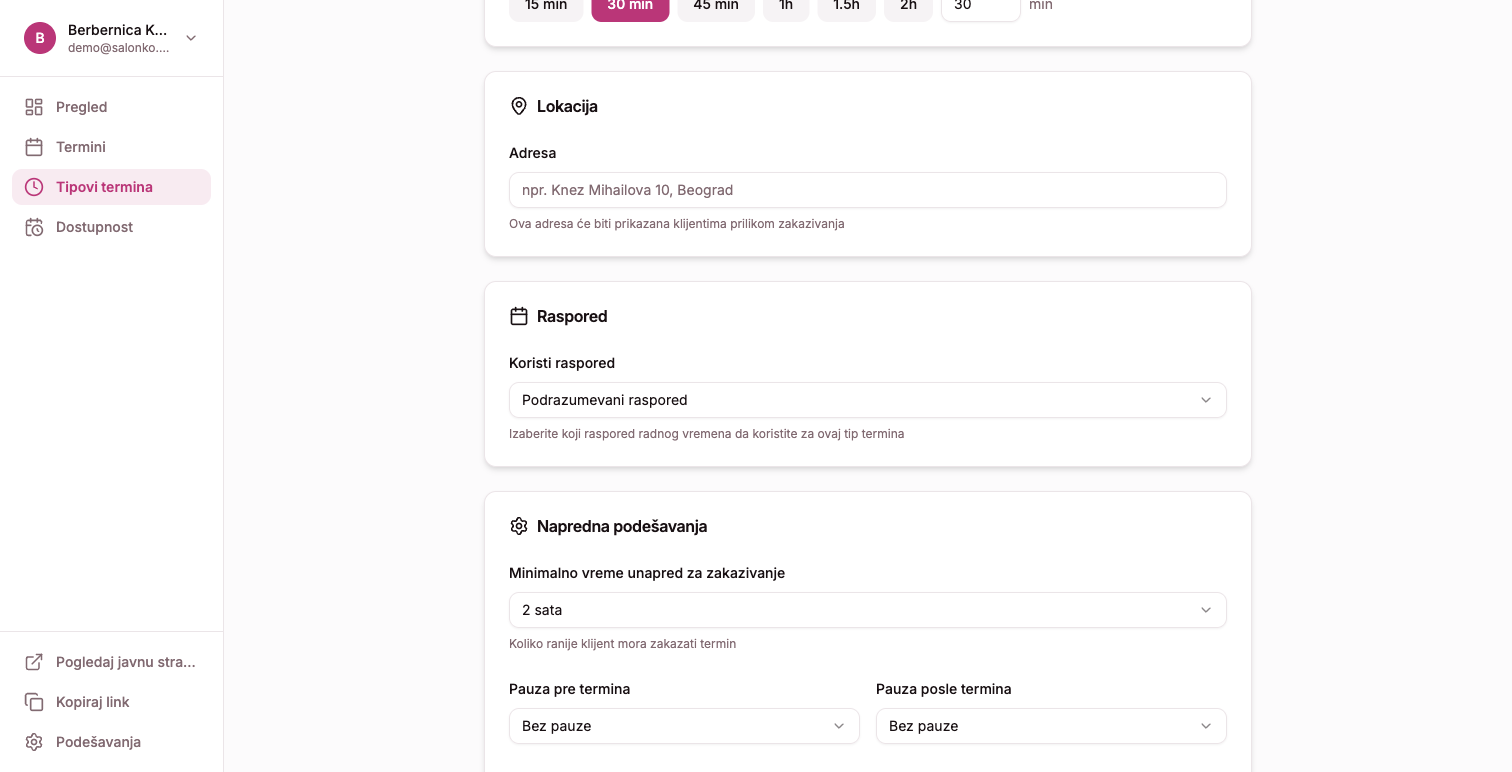
Task: Select the 15 min duration option
Action: pyautogui.click(x=546, y=7)
